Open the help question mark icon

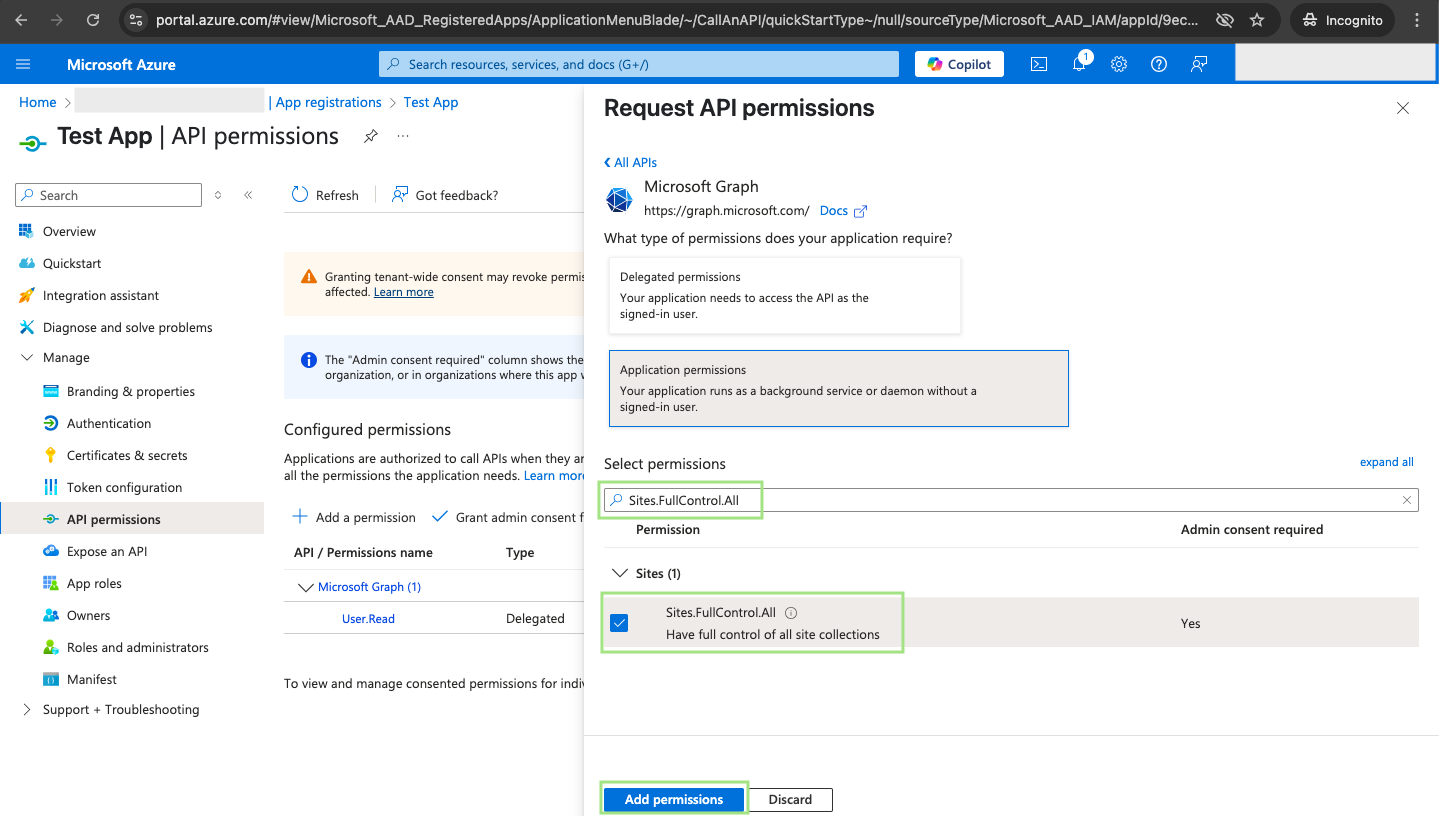point(1159,64)
